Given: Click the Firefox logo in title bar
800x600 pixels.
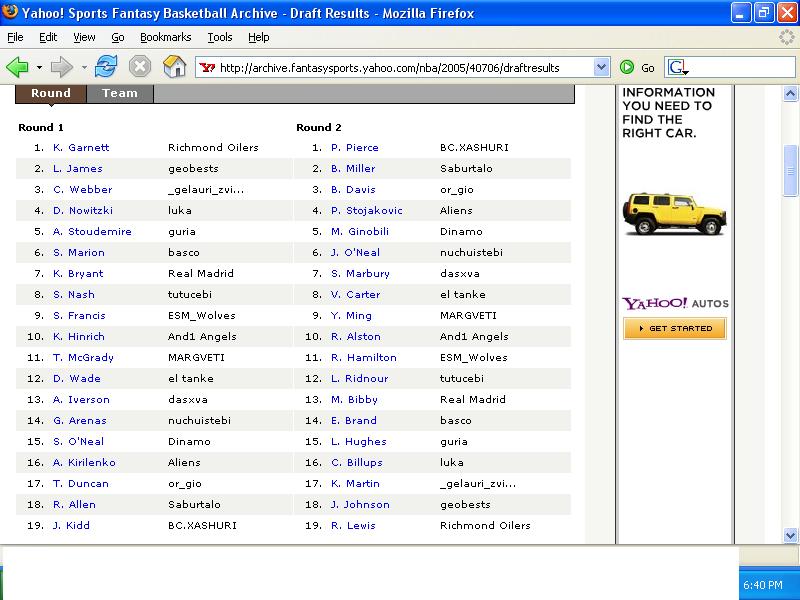Looking at the screenshot, I should 10,11.
